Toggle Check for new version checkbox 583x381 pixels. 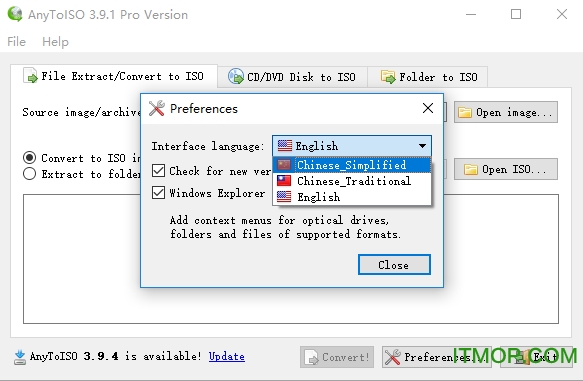tap(158, 171)
